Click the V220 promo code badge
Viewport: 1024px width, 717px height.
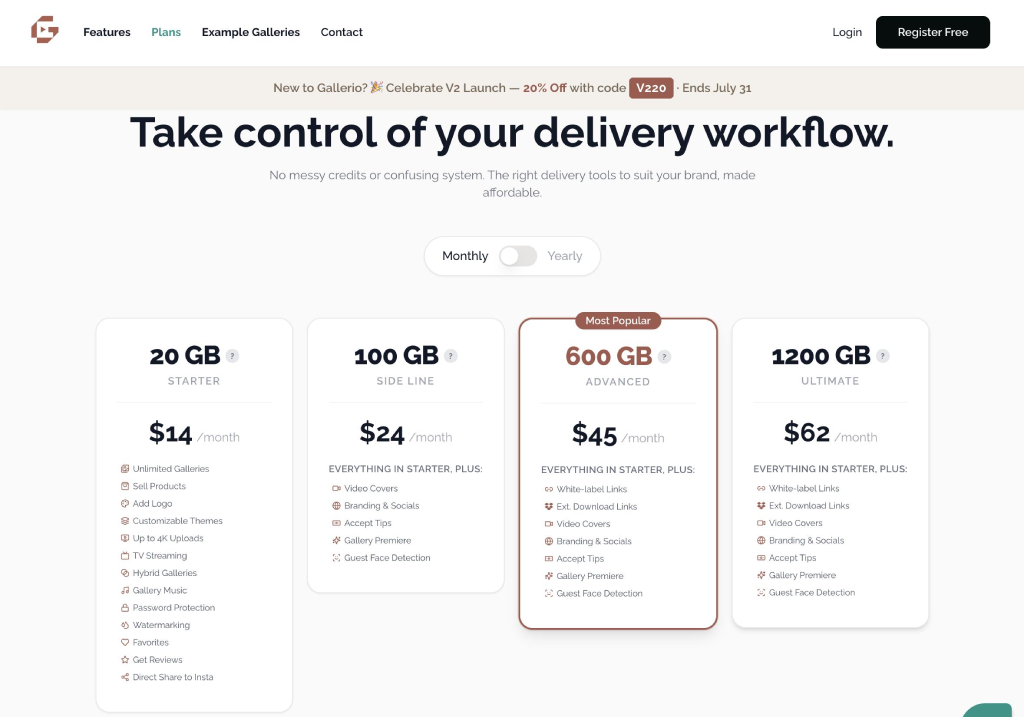(x=651, y=88)
